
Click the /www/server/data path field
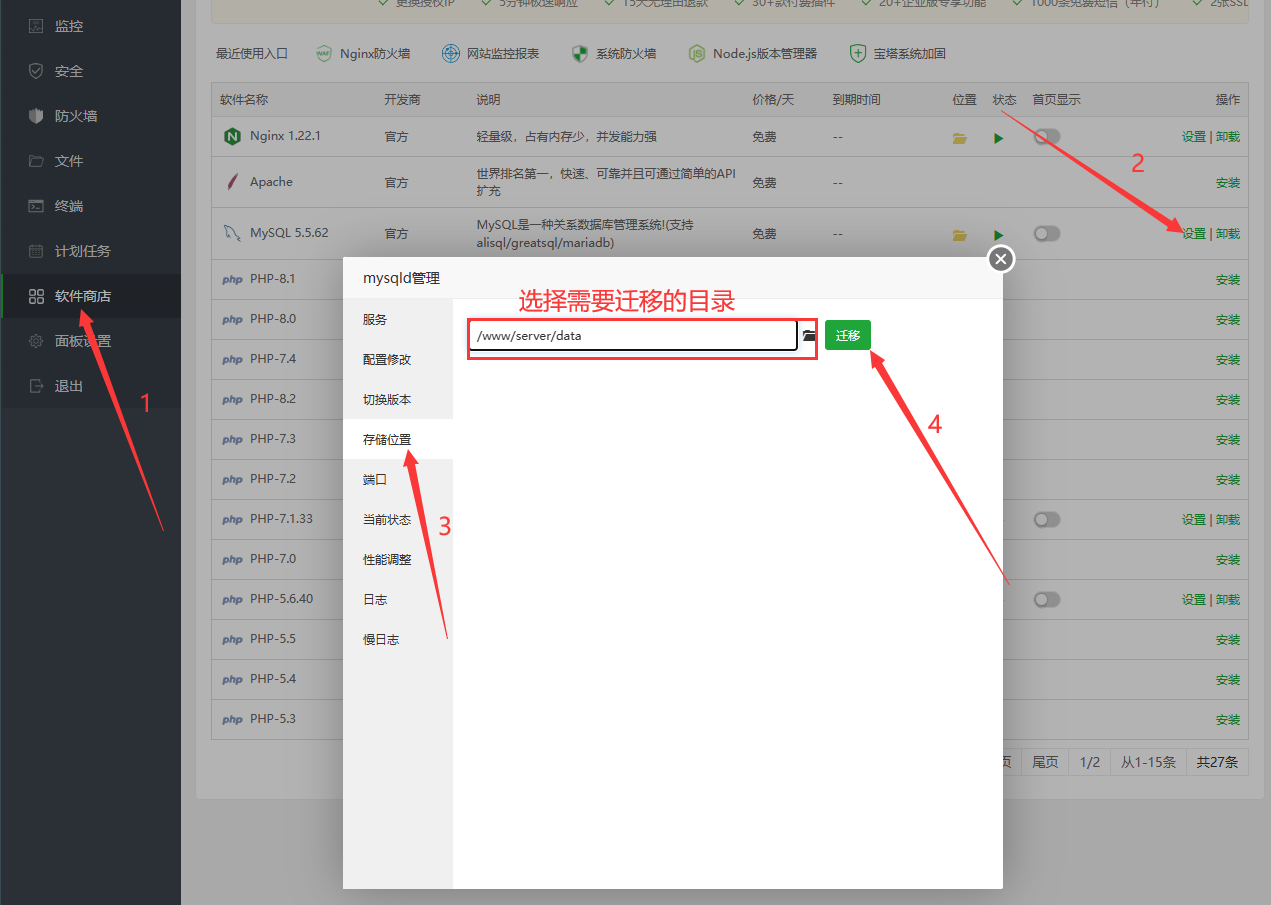pos(633,336)
